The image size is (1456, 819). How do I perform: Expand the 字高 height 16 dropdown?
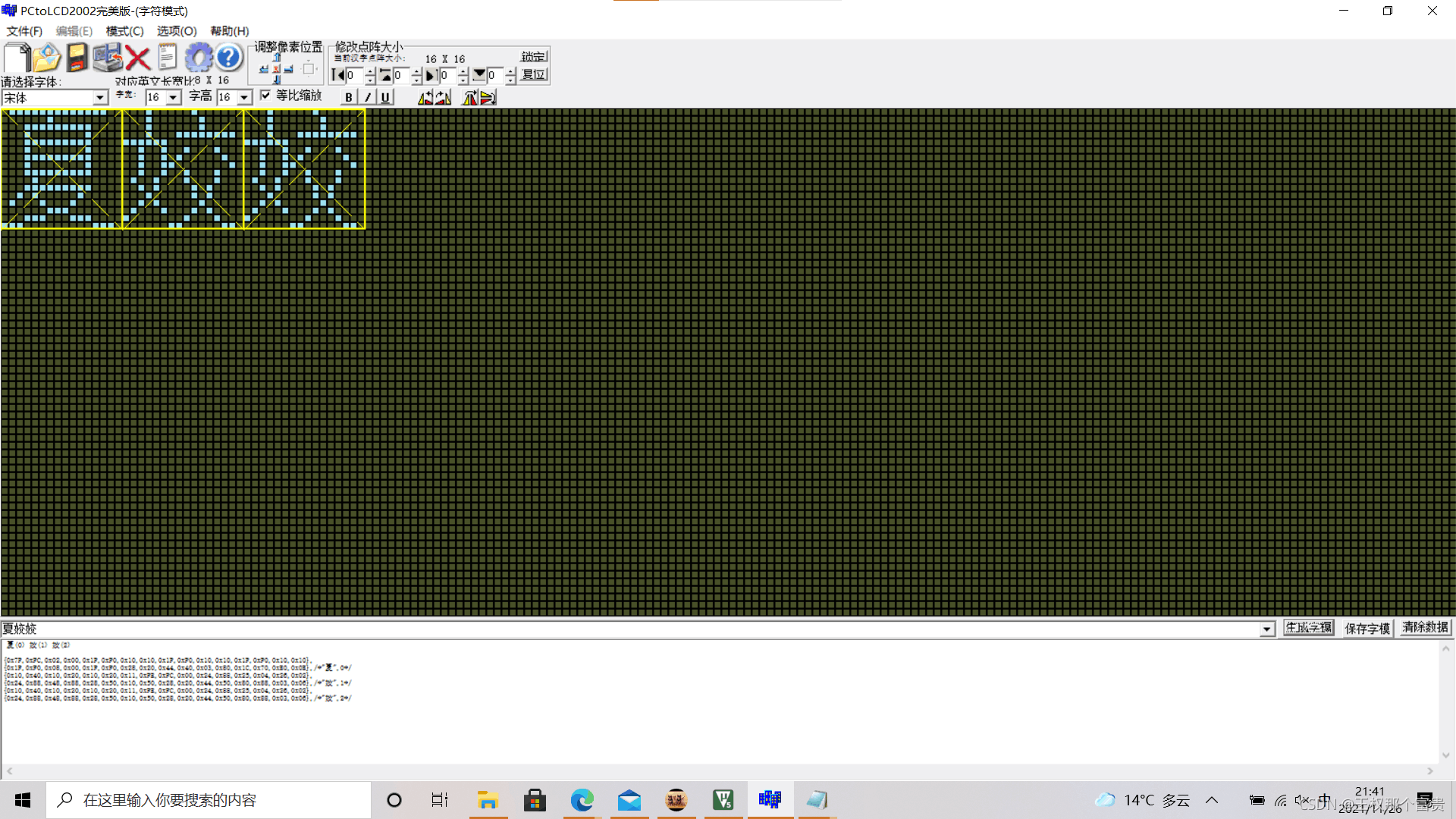point(244,97)
